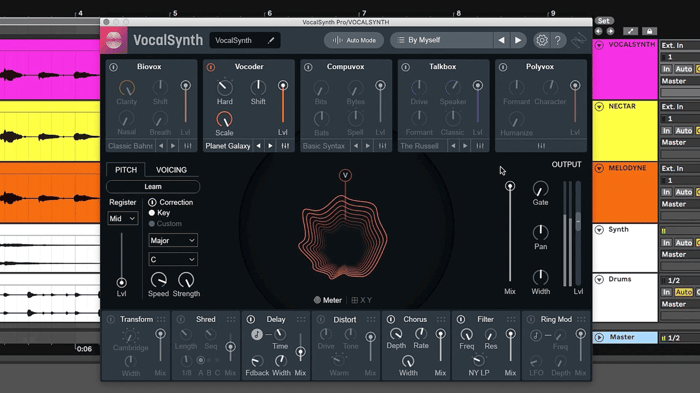Click the Delay note sync icon
The image size is (700, 393).
click(x=257, y=334)
